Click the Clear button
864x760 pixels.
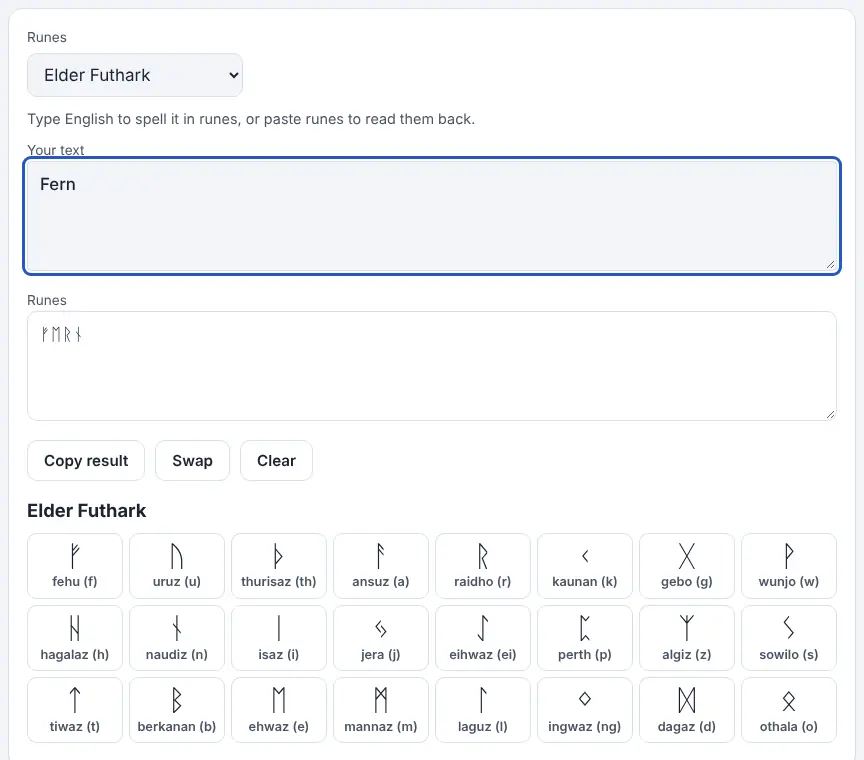pos(276,460)
